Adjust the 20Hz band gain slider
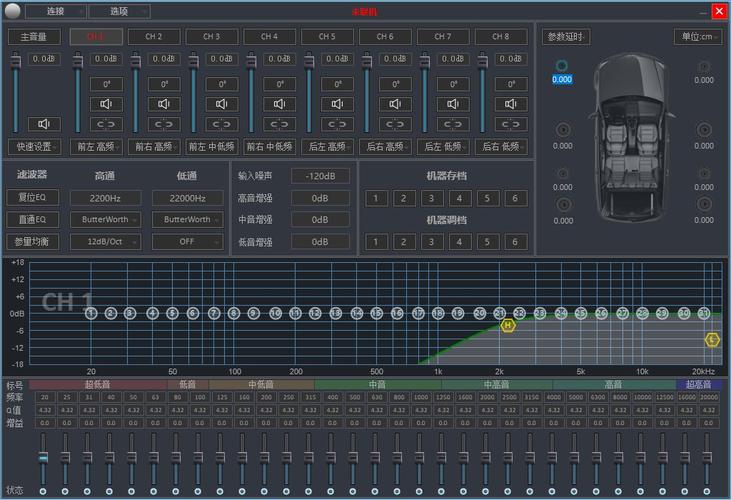The height and width of the screenshot is (500, 731). point(43,459)
